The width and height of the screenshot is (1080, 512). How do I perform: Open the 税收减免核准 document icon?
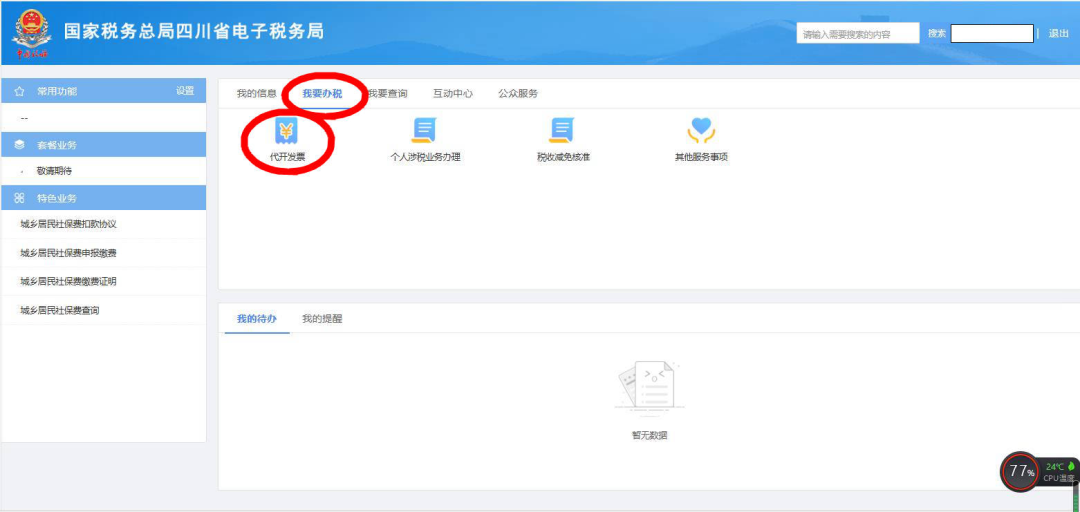click(x=562, y=130)
